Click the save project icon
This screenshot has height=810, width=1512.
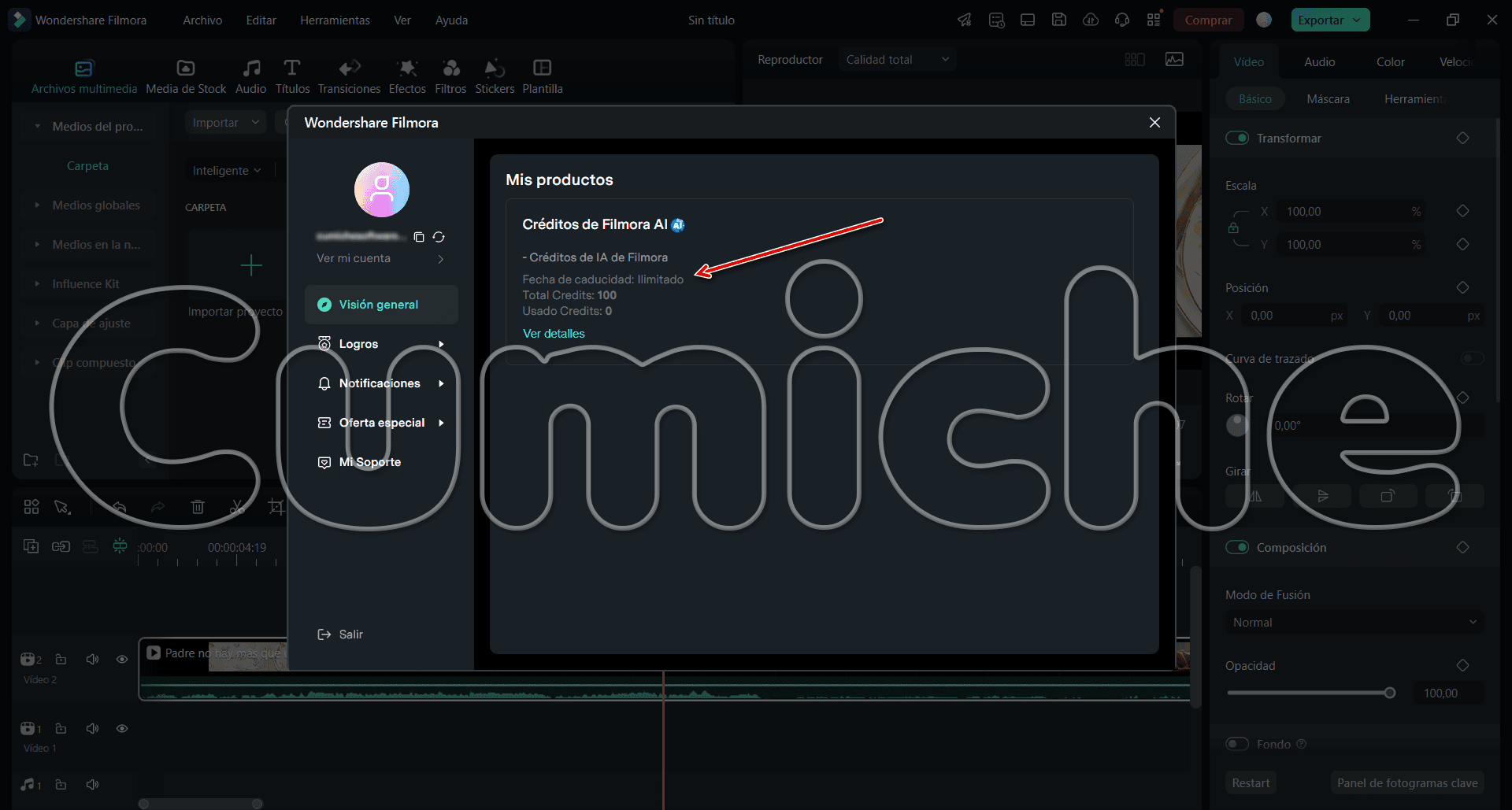coord(1059,20)
